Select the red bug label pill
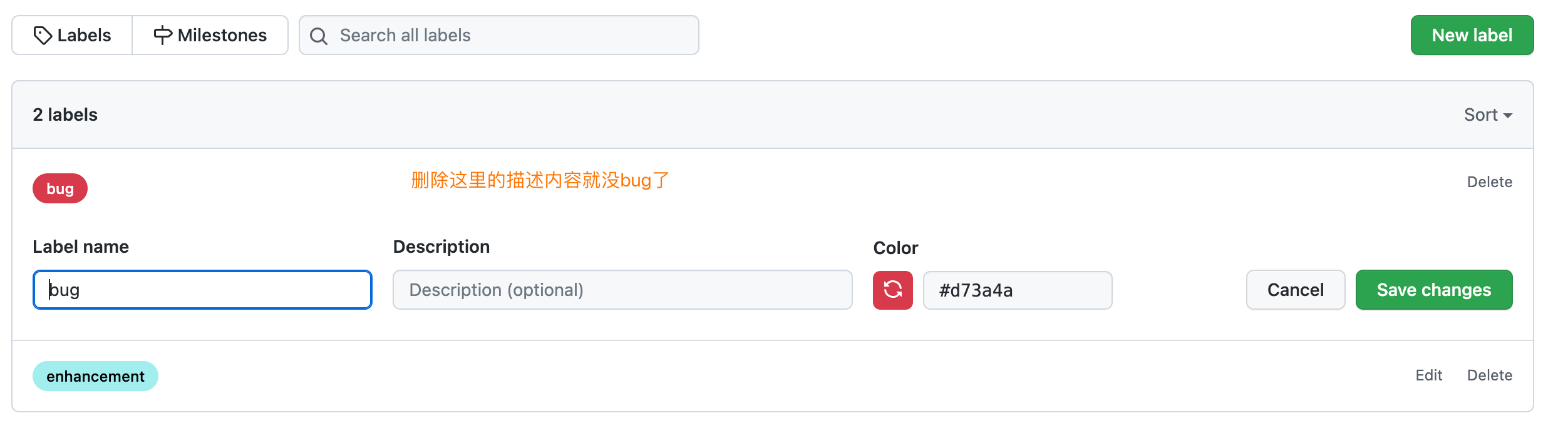 coord(59,188)
